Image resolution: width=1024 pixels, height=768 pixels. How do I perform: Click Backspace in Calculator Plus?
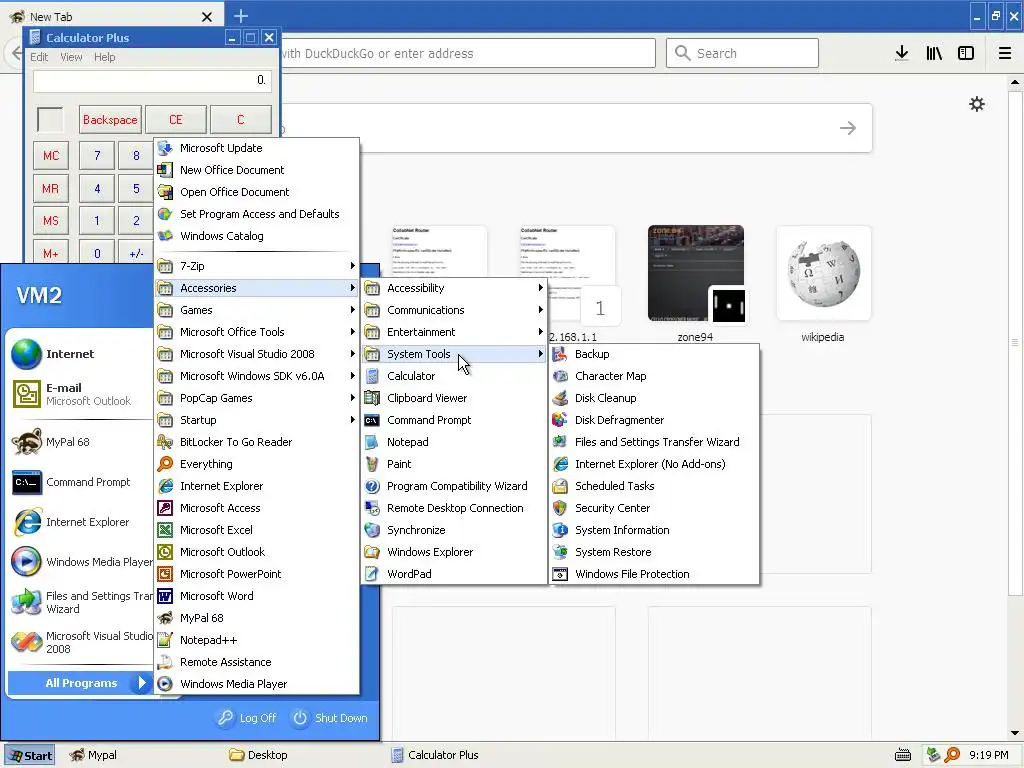110,120
